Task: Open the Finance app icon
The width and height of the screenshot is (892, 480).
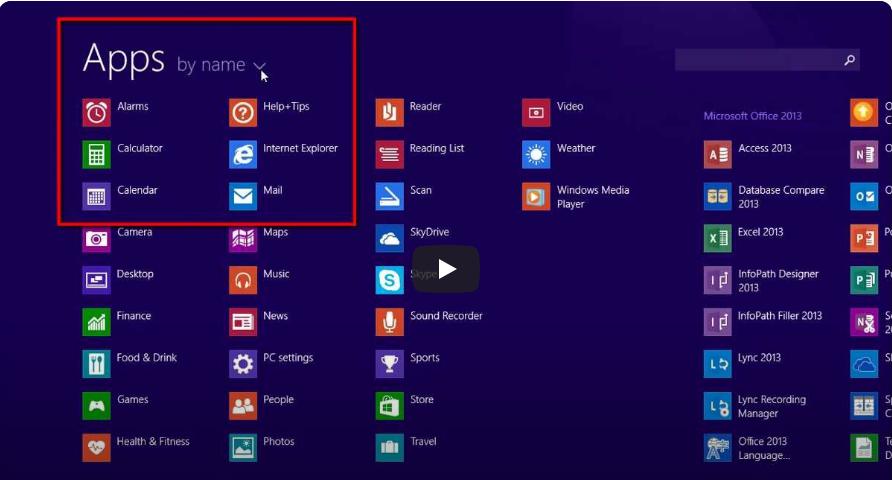Action: [96, 322]
